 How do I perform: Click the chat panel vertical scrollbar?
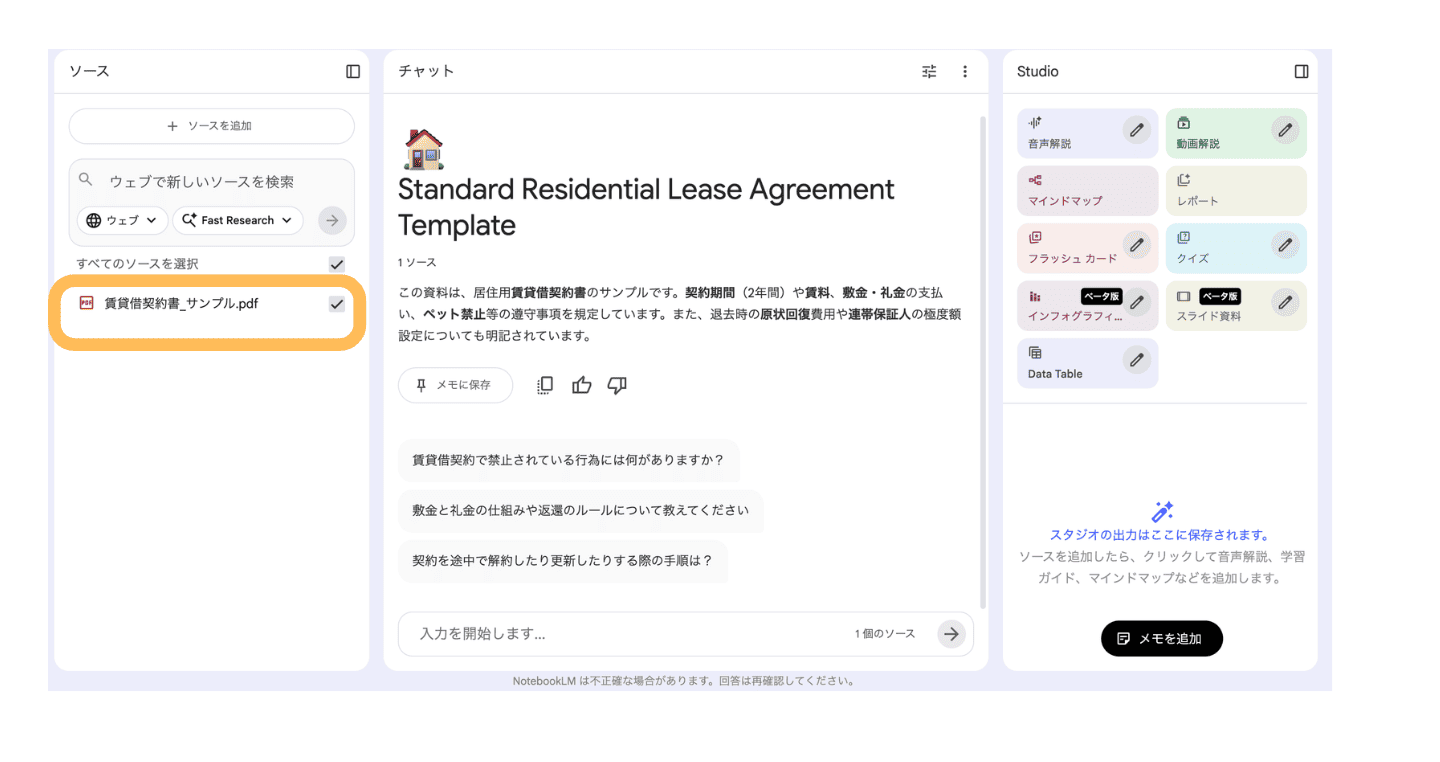pos(982,360)
